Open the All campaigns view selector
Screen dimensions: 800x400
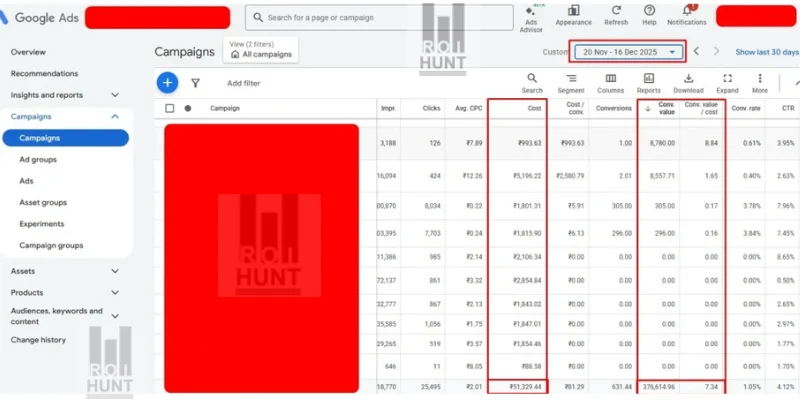coord(261,50)
